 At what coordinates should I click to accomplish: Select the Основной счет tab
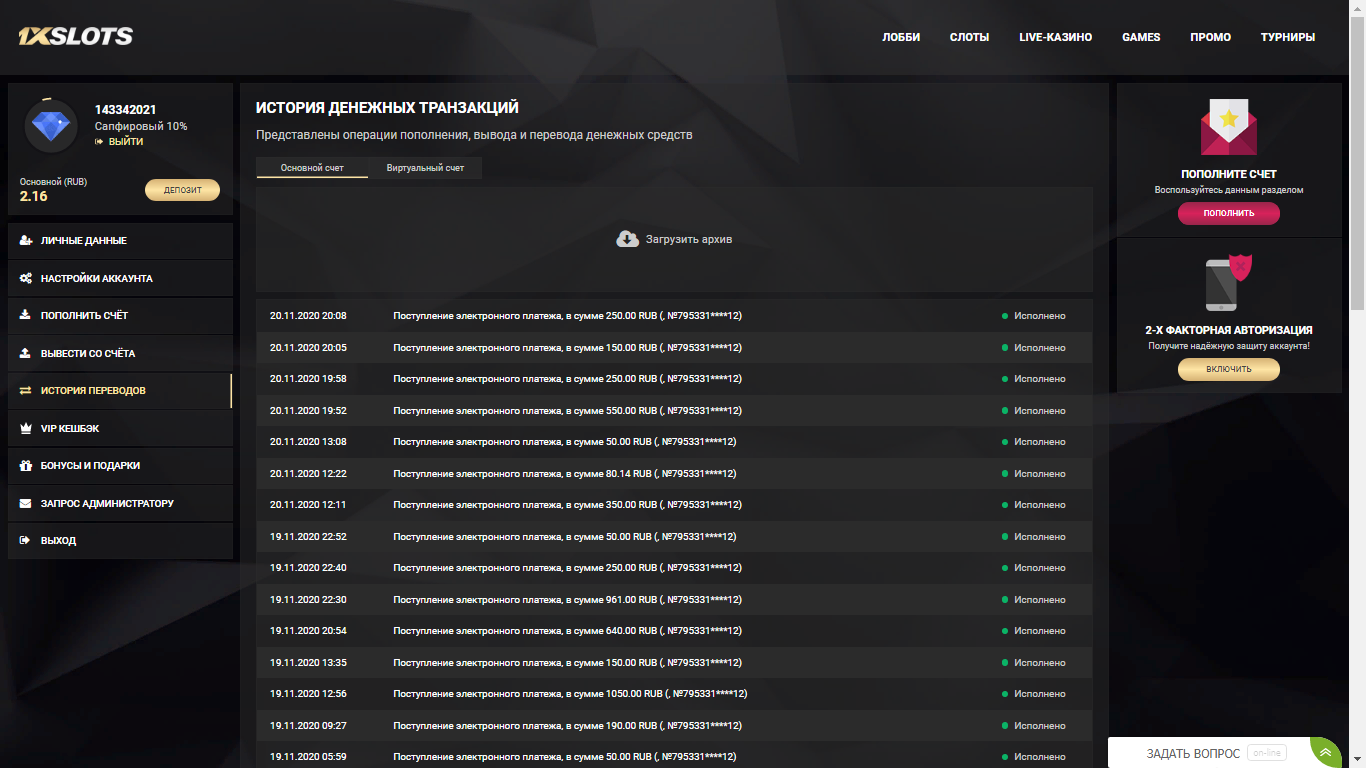coord(312,168)
